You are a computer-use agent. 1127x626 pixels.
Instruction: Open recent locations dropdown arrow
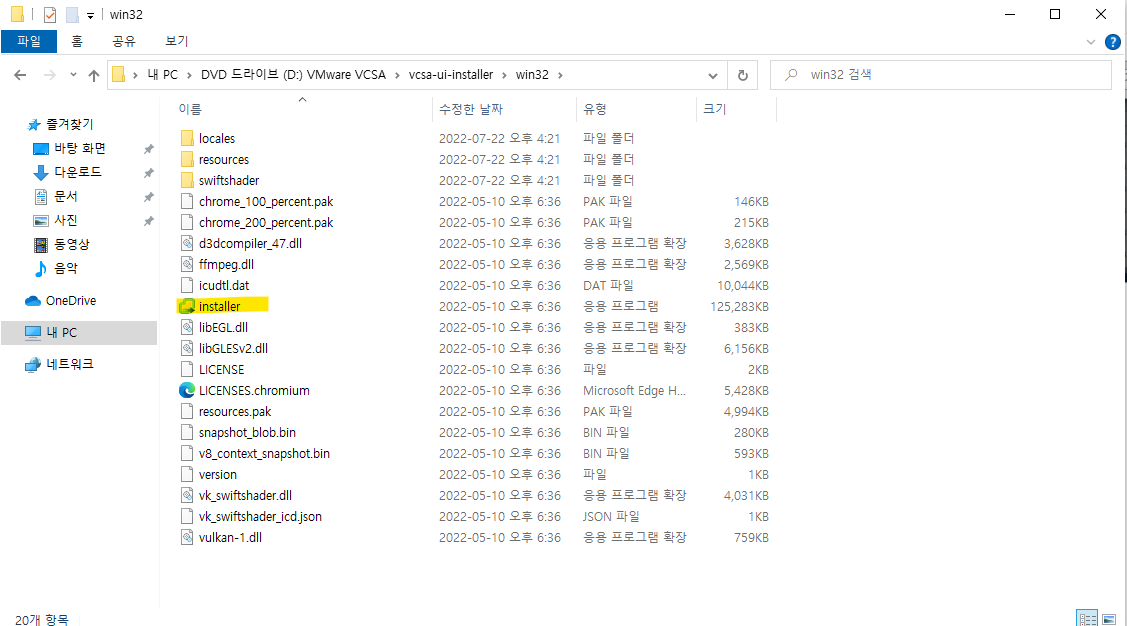point(73,75)
